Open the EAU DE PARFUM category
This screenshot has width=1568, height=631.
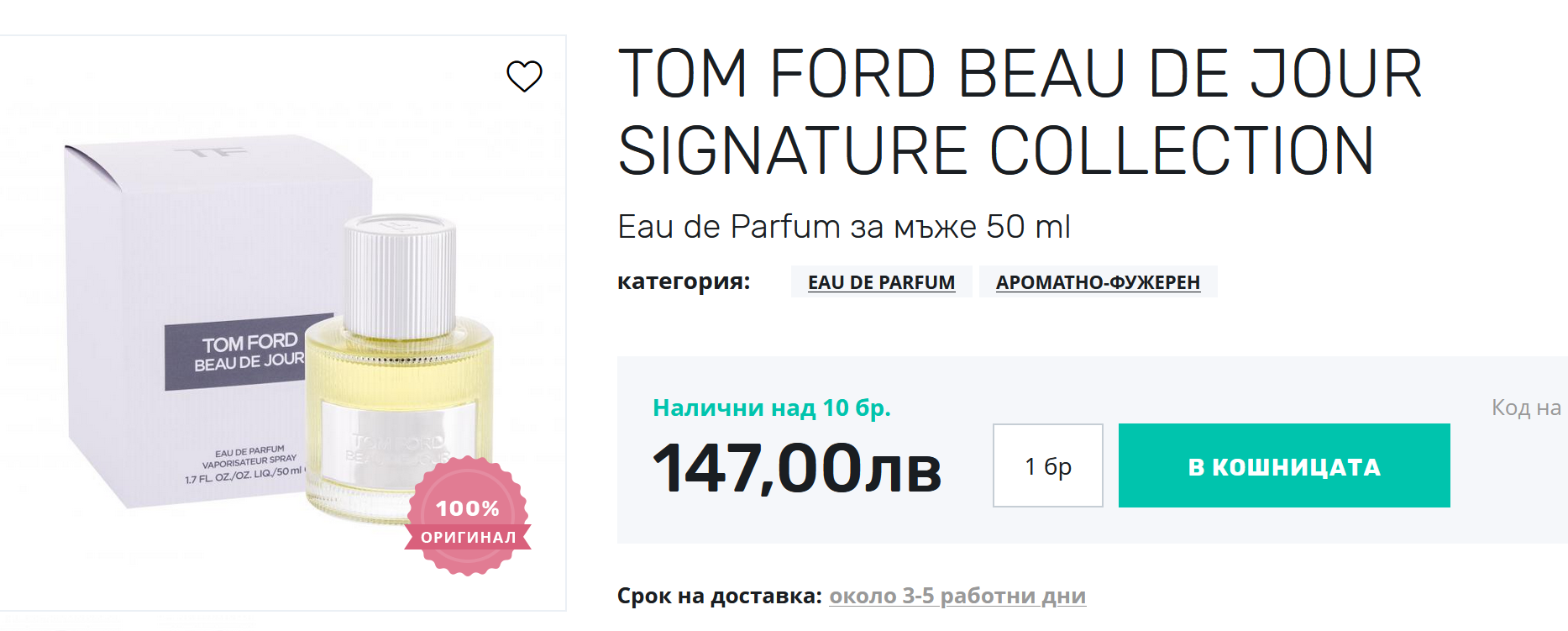coord(881,282)
